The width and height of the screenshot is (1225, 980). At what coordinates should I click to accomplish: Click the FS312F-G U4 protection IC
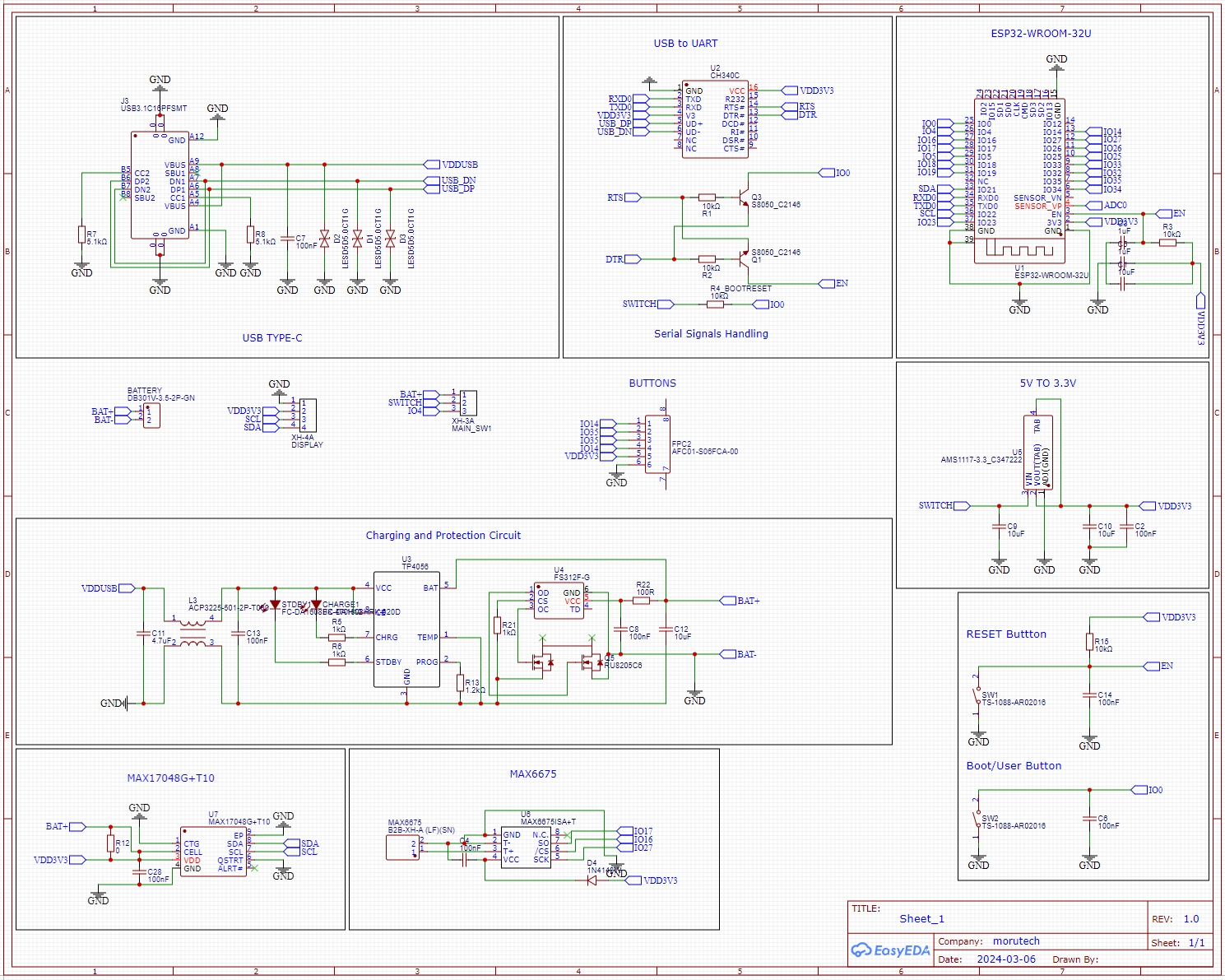559,601
